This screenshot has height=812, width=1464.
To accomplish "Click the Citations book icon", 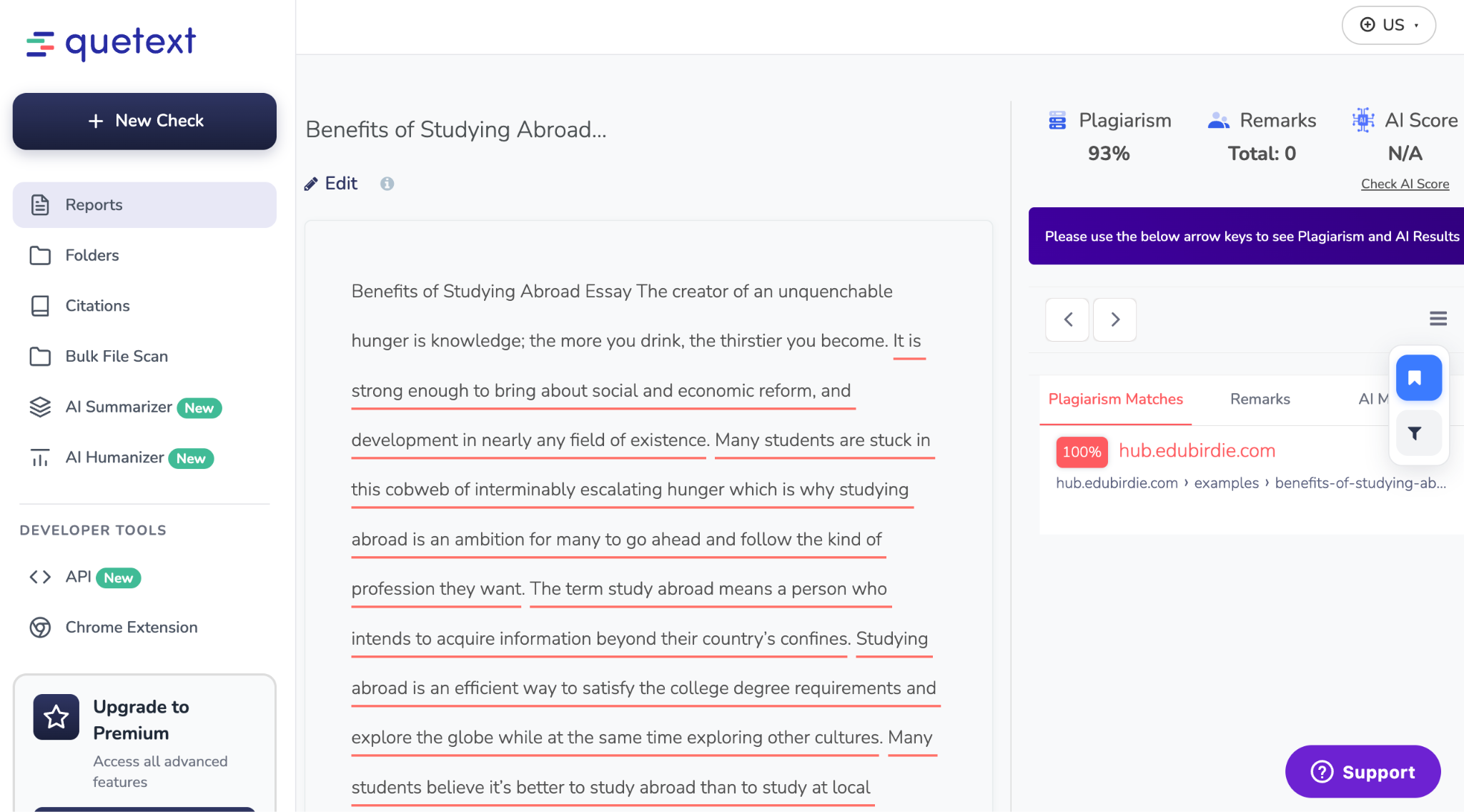I will coord(40,306).
